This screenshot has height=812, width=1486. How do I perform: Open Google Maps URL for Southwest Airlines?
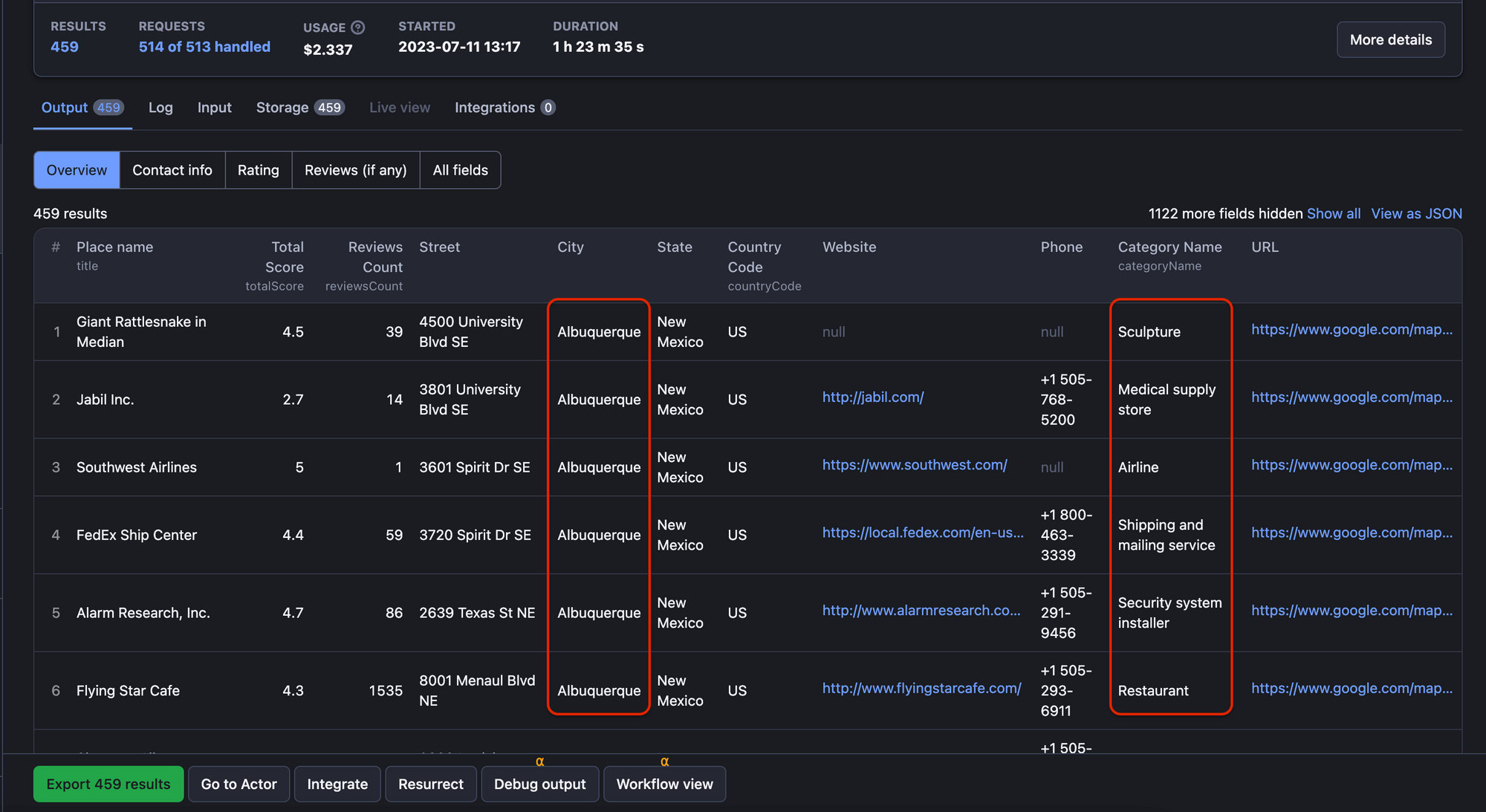click(x=1352, y=465)
